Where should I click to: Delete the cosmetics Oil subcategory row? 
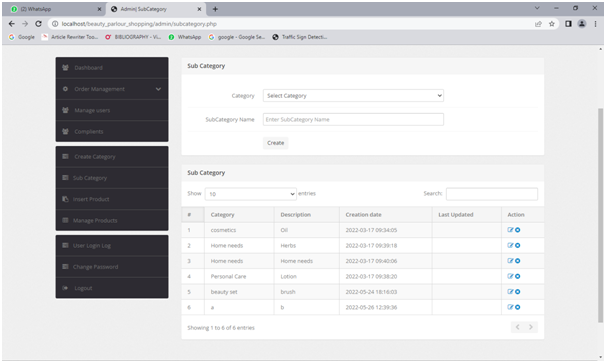click(x=517, y=230)
